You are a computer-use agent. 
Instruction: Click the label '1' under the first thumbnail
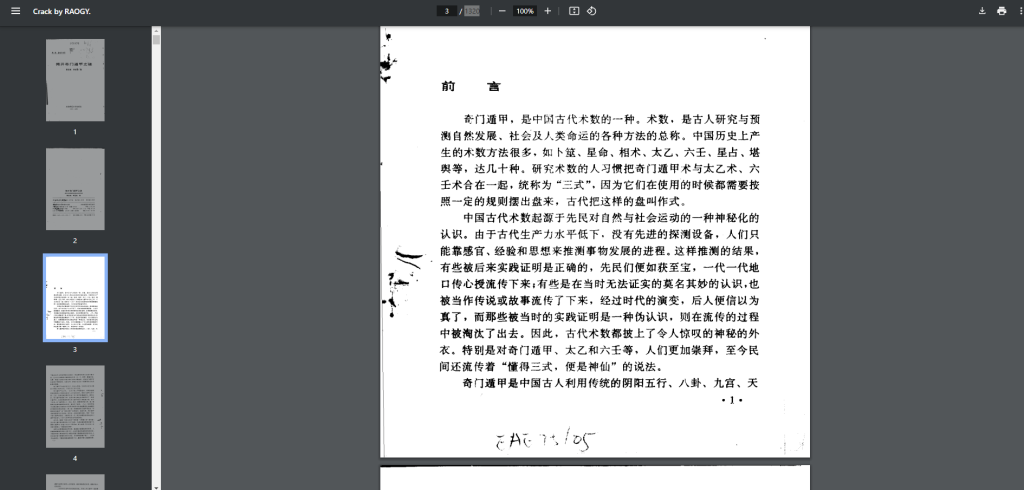pos(75,132)
